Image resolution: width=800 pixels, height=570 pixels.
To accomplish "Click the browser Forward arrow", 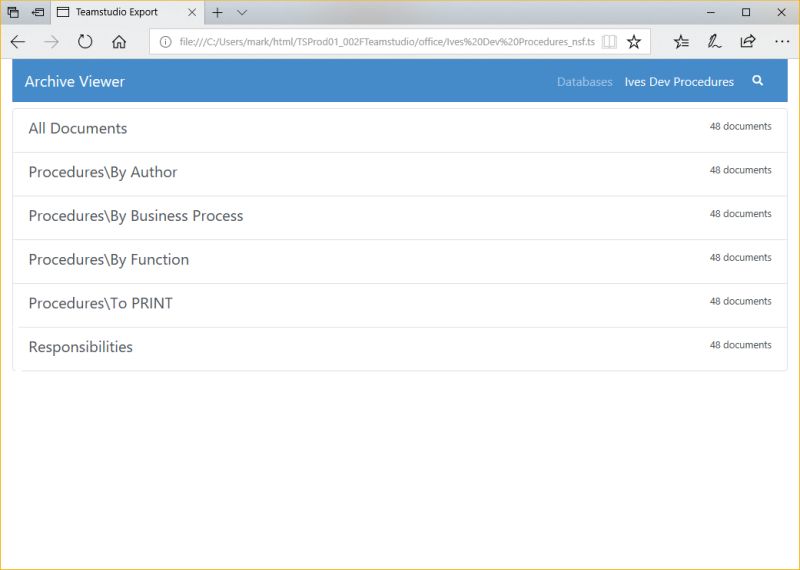I will (x=52, y=42).
